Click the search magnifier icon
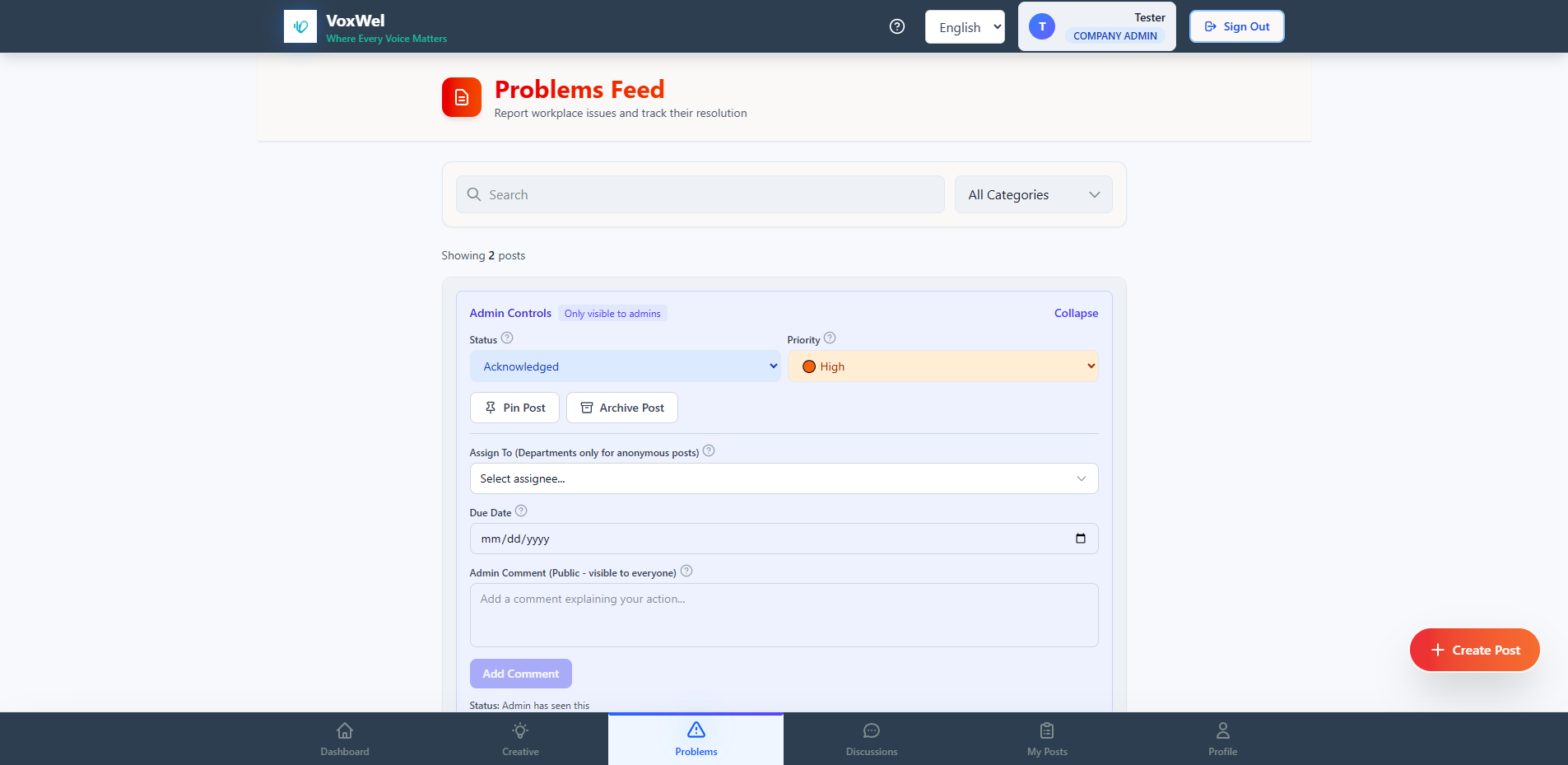Screen dimensions: 1568x765 coord(474,194)
